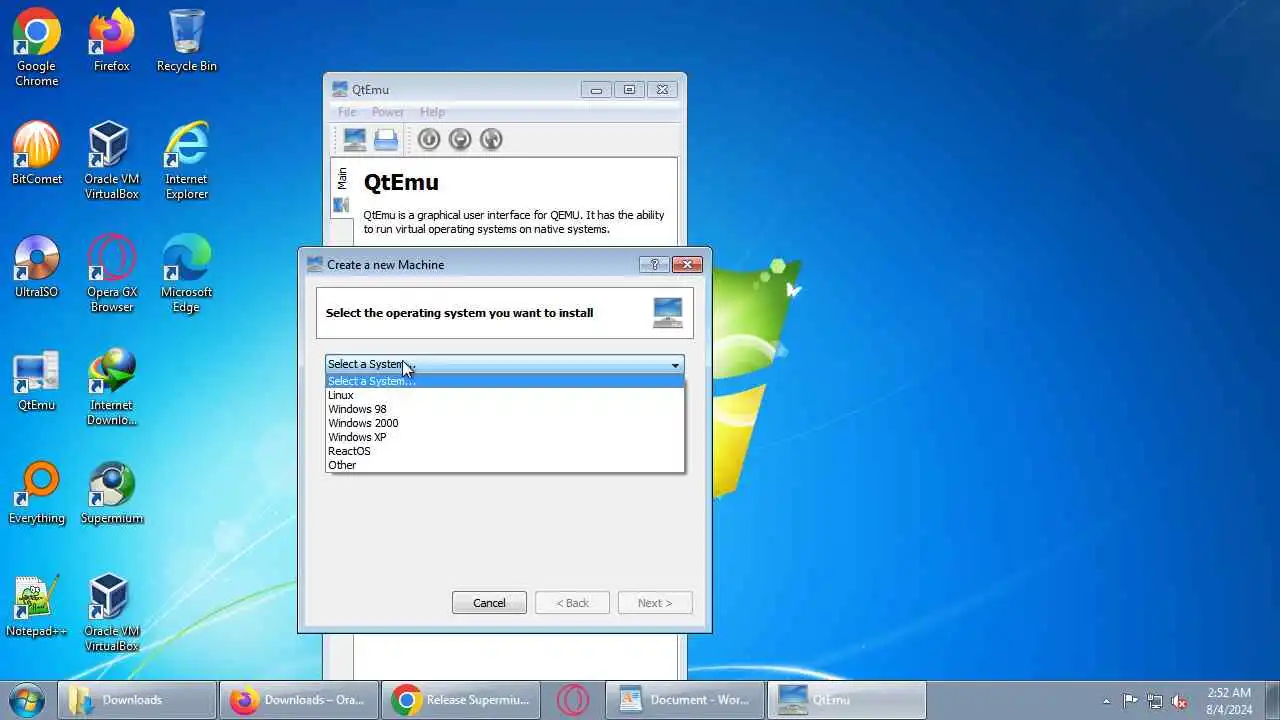The height and width of the screenshot is (720, 1280).
Task: Show hidden system tray icons arrow
Action: (x=1106, y=701)
